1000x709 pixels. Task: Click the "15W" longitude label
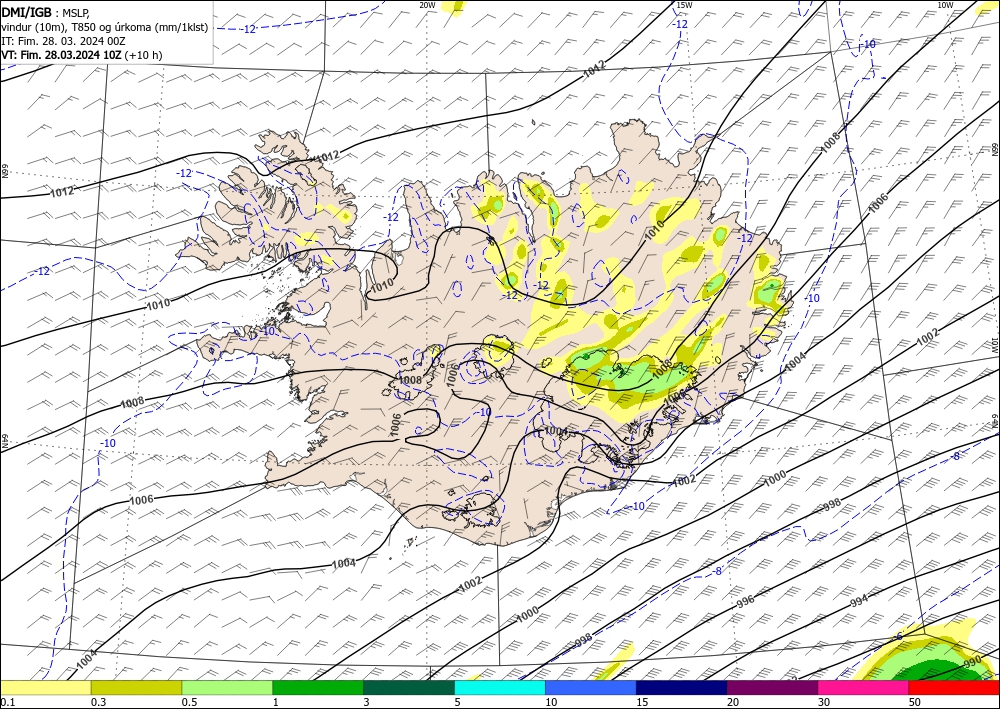[x=684, y=5]
